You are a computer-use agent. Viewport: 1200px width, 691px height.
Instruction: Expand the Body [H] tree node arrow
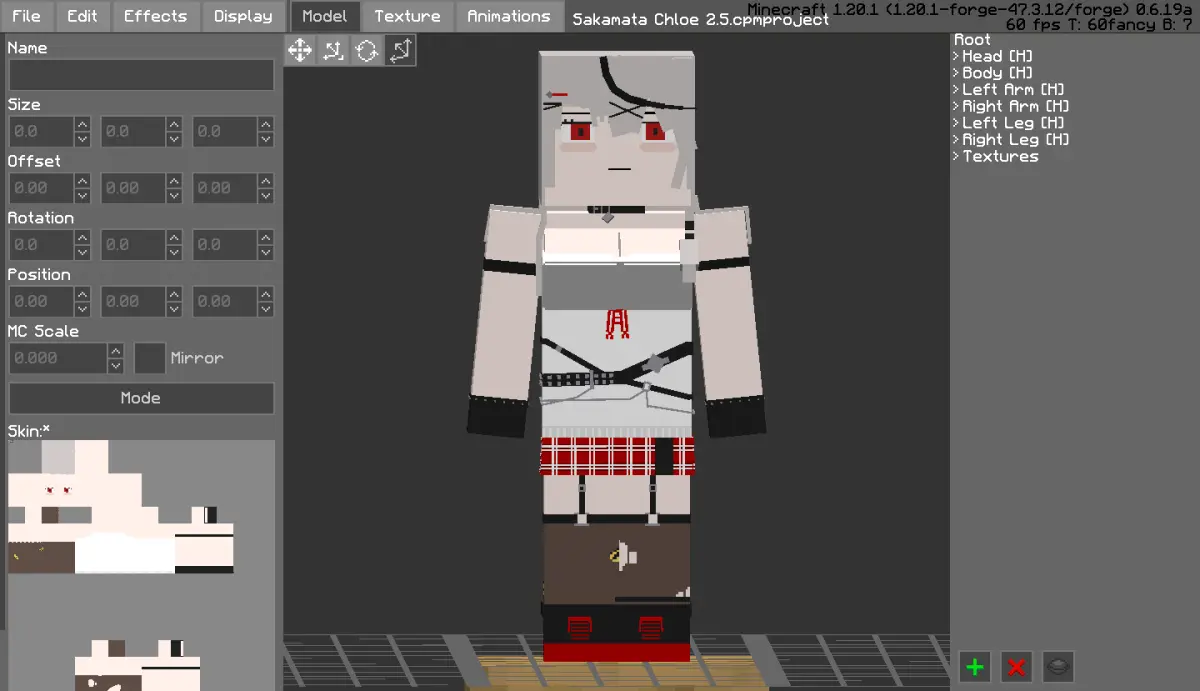(x=956, y=73)
